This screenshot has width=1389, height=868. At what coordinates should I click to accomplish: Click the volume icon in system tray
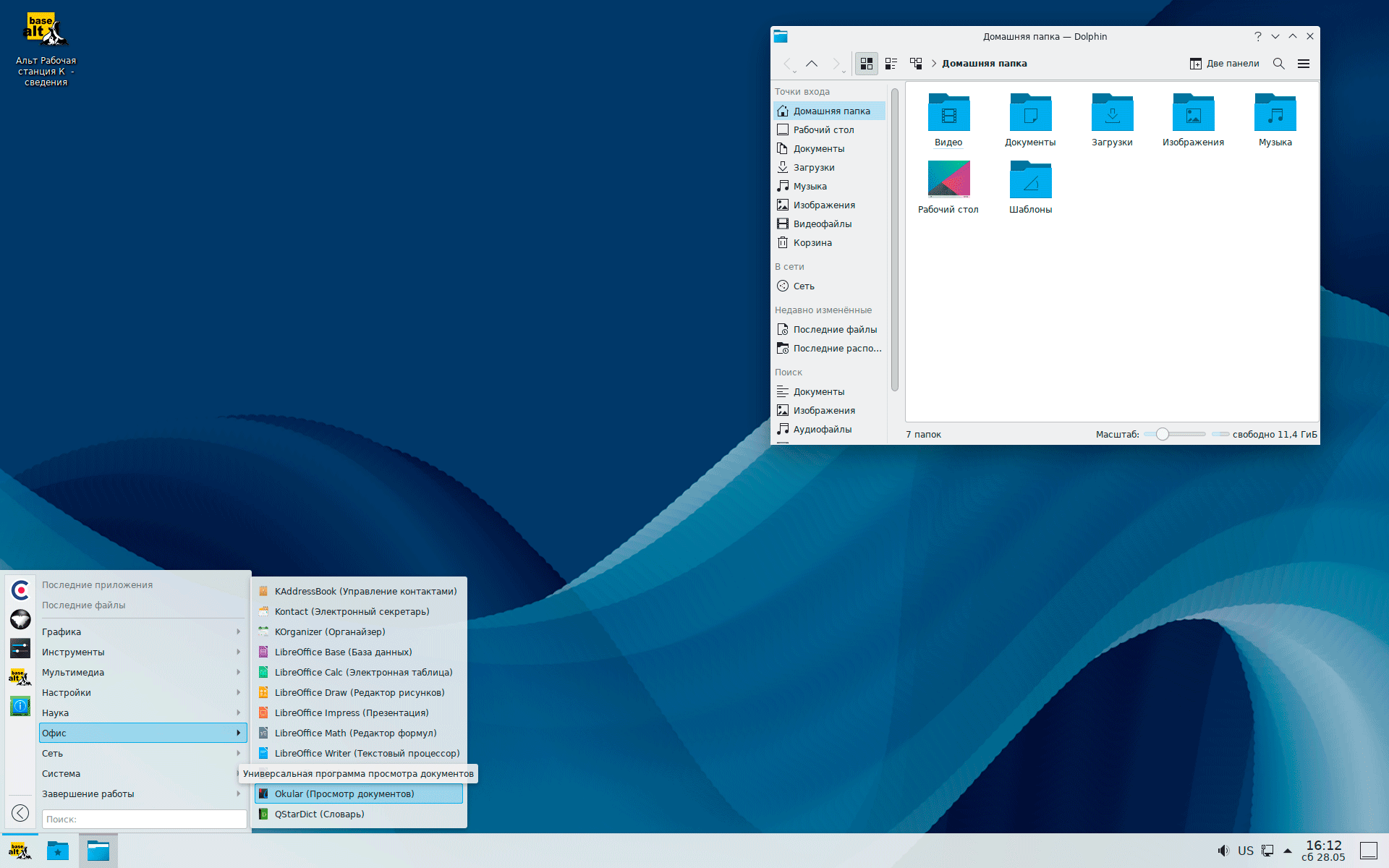(1223, 851)
